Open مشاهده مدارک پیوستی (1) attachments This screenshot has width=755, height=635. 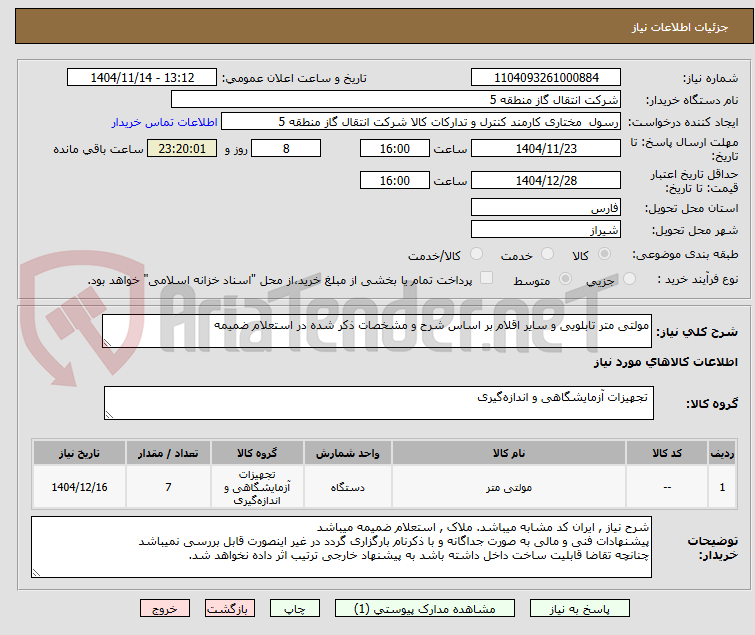[425, 609]
